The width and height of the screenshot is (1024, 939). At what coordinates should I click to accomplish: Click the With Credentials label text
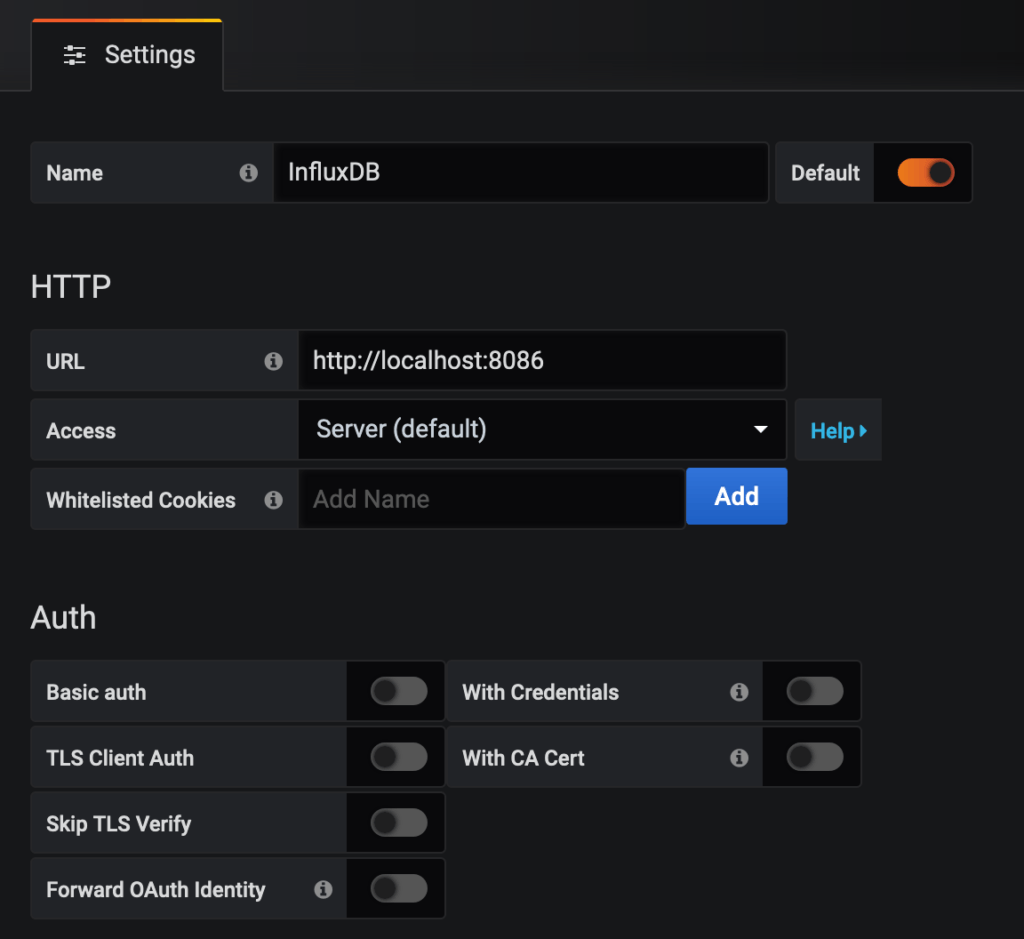pyautogui.click(x=541, y=692)
